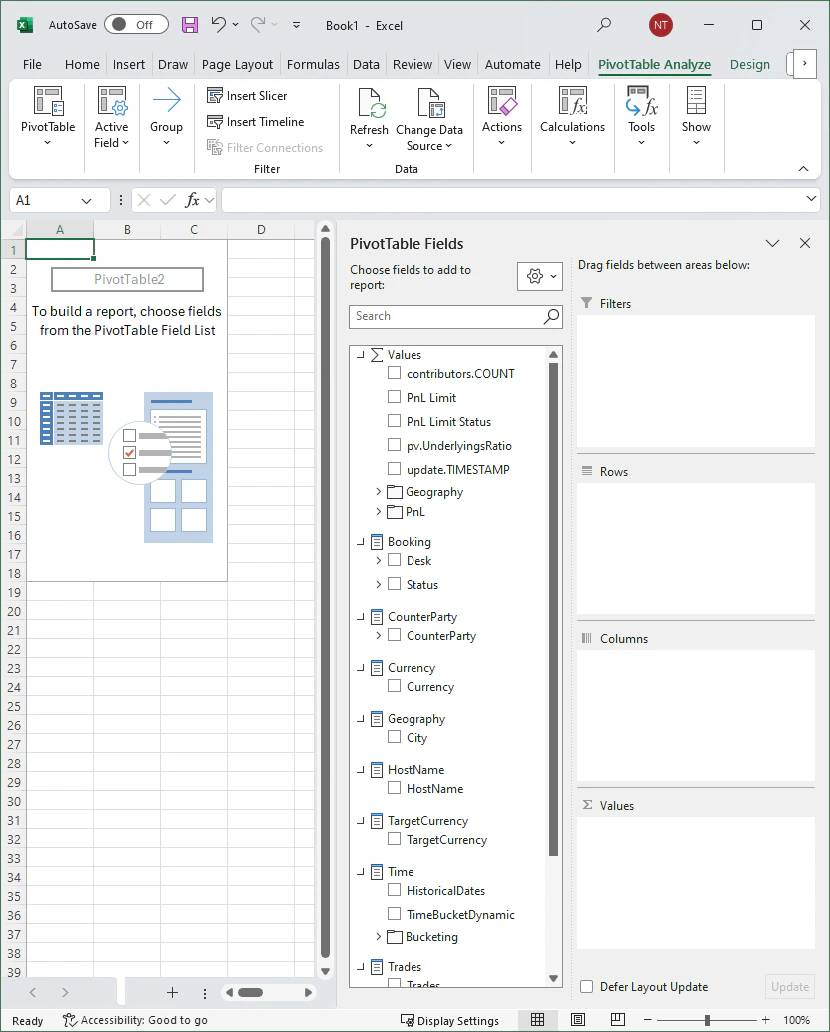Check the City field
This screenshot has width=830, height=1032.
(x=394, y=737)
